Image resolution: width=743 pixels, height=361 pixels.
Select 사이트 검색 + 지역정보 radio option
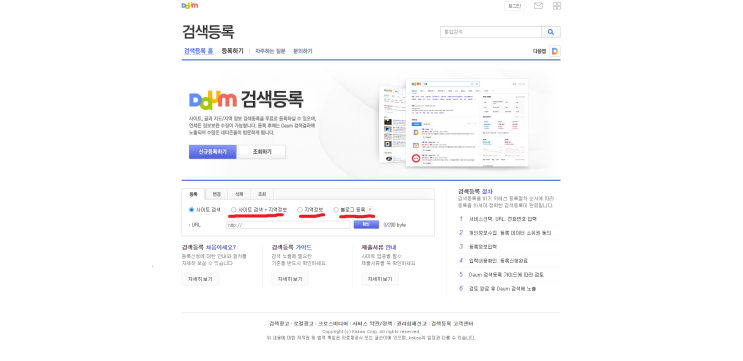(234, 209)
